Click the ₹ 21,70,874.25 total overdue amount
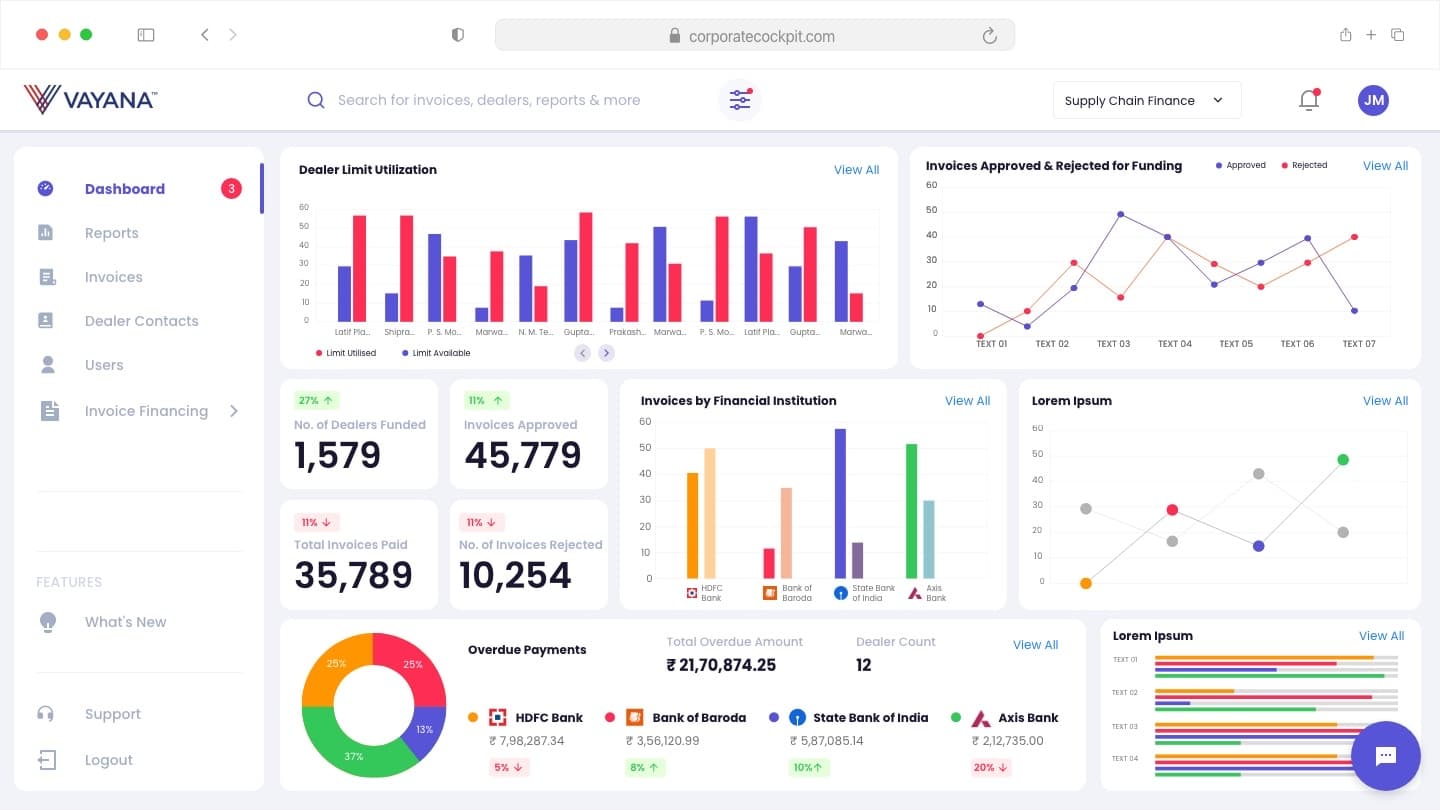This screenshot has height=810, width=1440. (x=721, y=665)
